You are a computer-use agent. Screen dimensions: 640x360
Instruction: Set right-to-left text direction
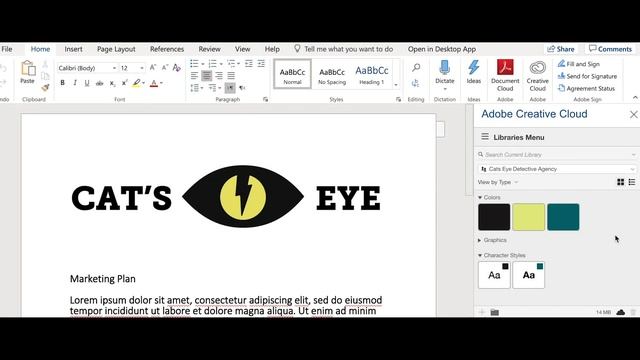click(242, 88)
